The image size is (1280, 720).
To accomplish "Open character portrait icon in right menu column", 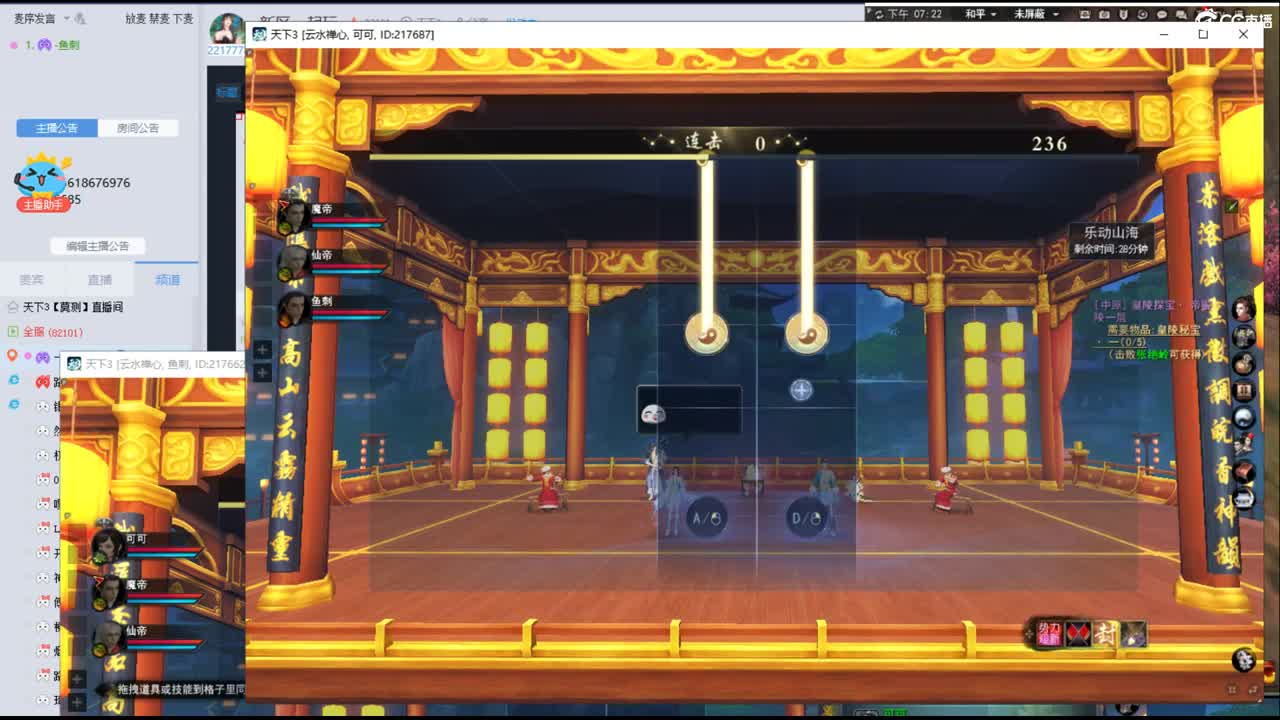I will [x=1243, y=309].
